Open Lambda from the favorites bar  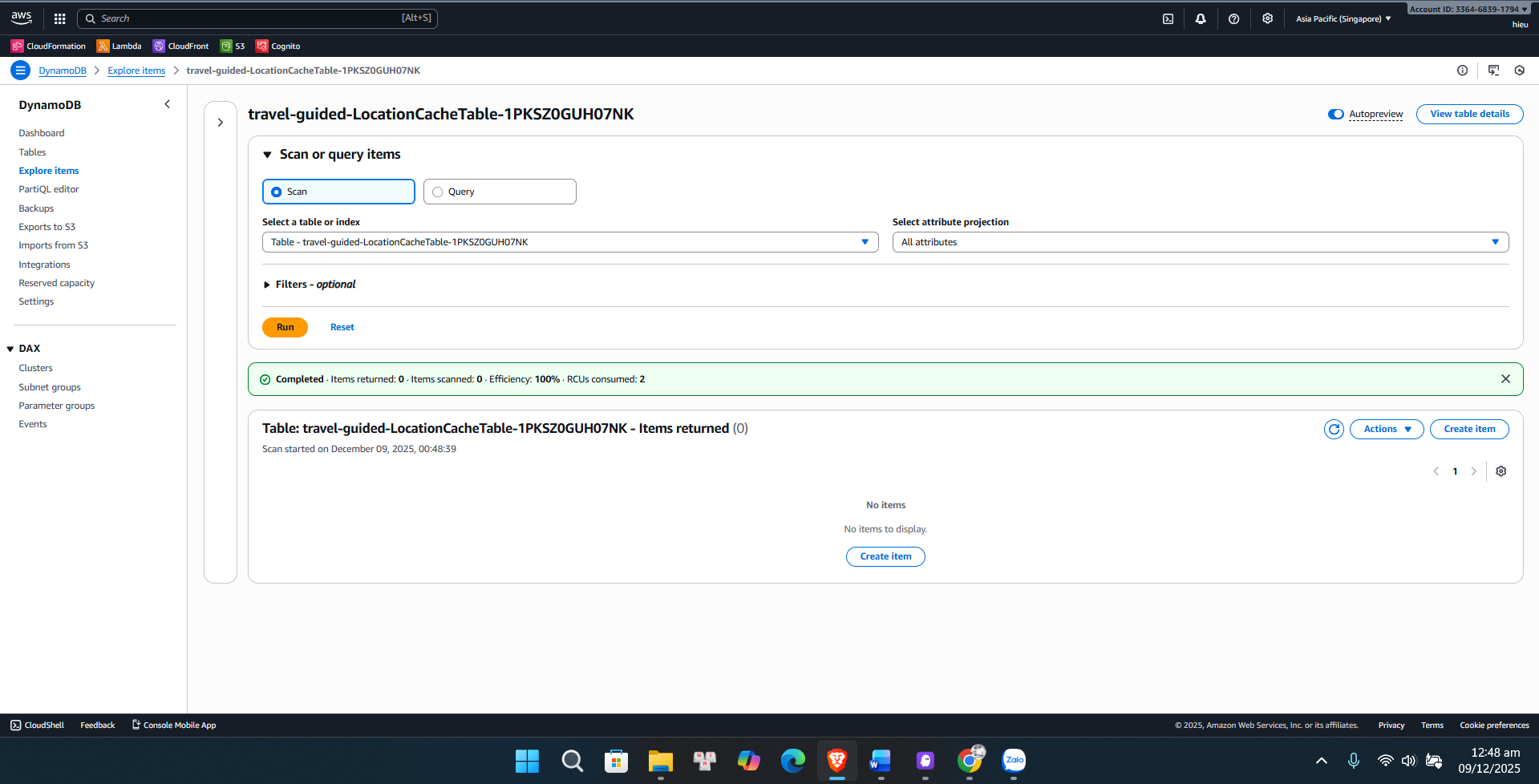[119, 46]
